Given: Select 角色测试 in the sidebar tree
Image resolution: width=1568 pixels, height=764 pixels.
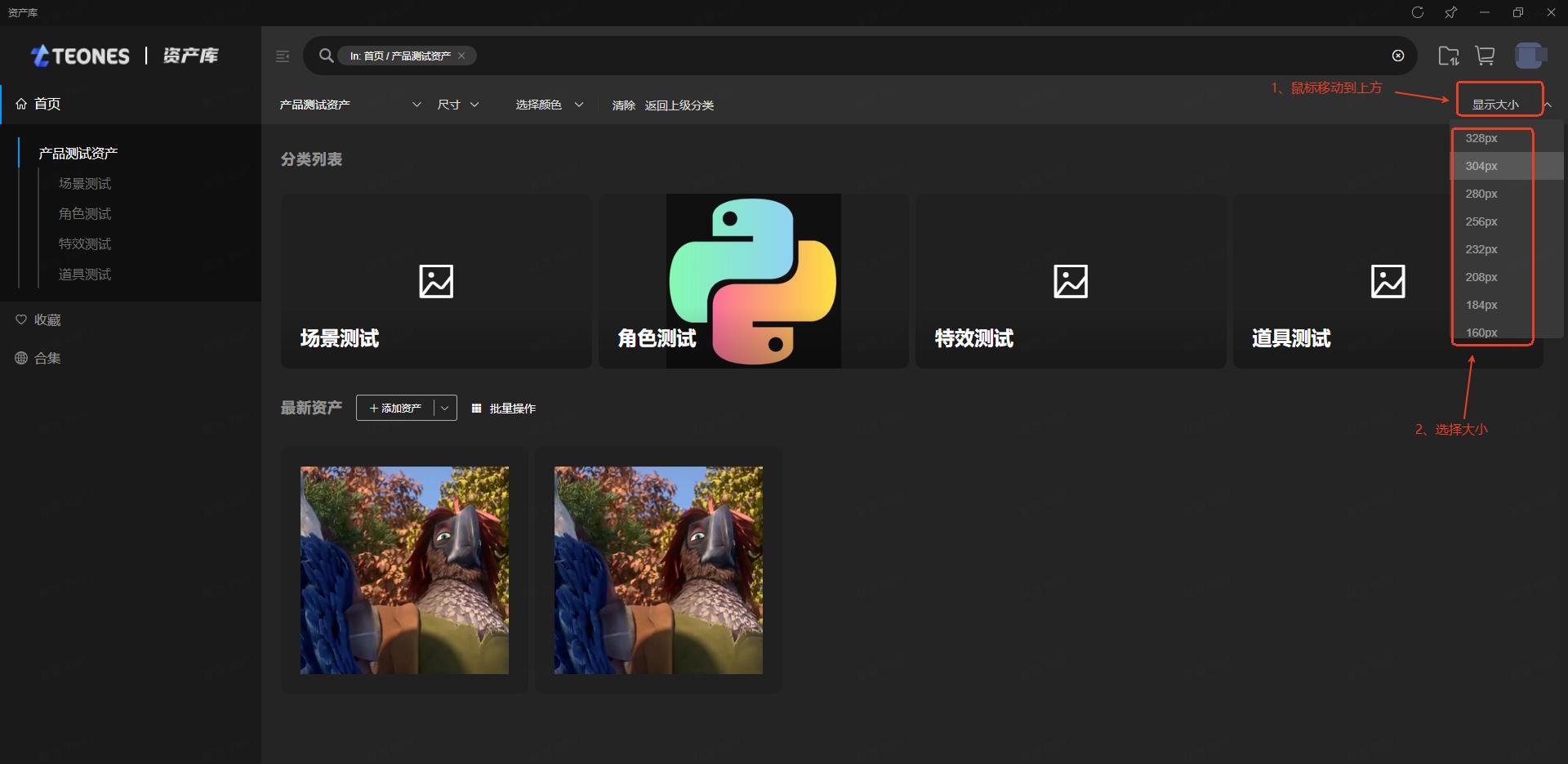Looking at the screenshot, I should (x=85, y=214).
